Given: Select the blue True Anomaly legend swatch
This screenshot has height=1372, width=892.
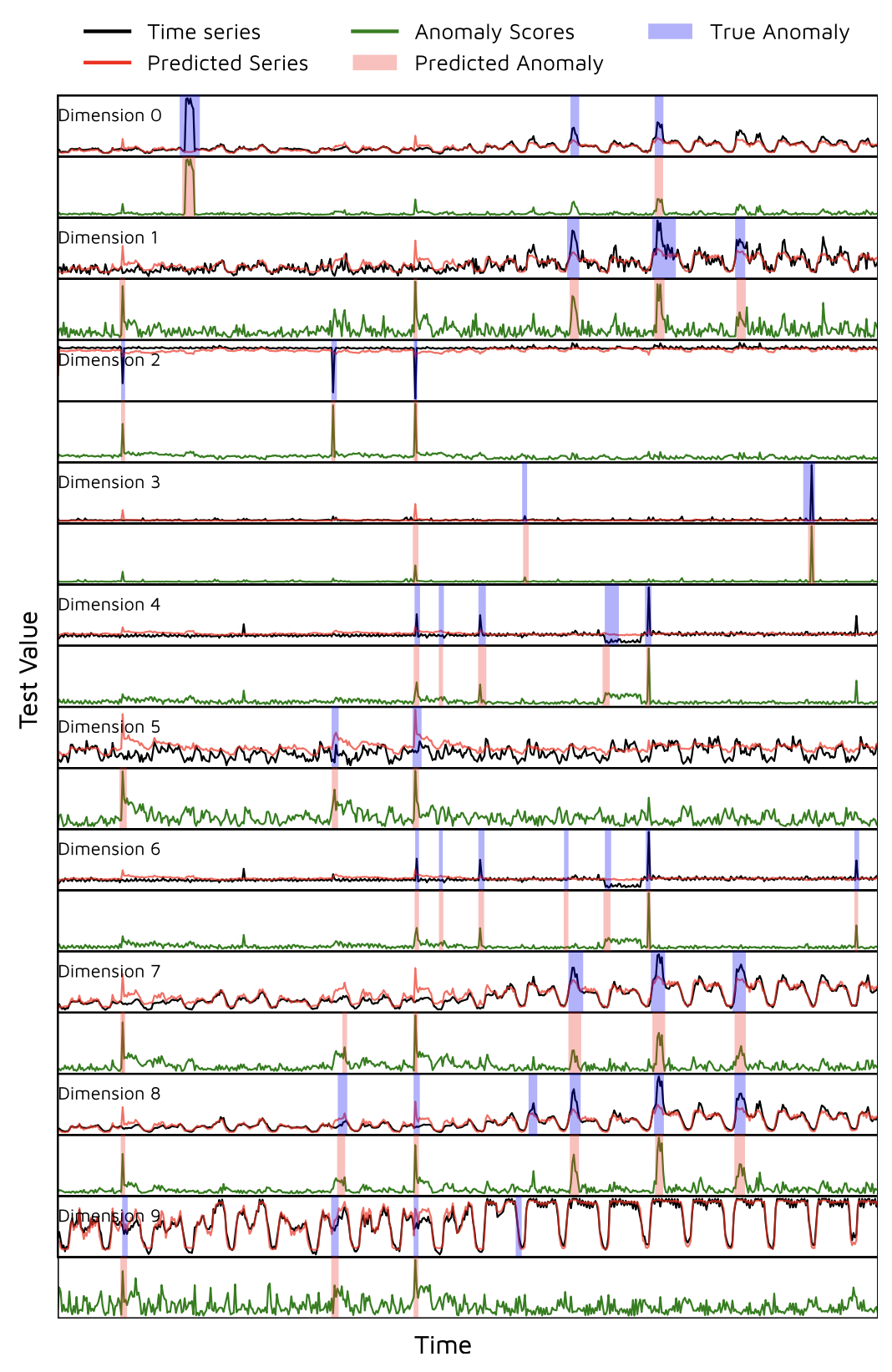Looking at the screenshot, I should (670, 32).
